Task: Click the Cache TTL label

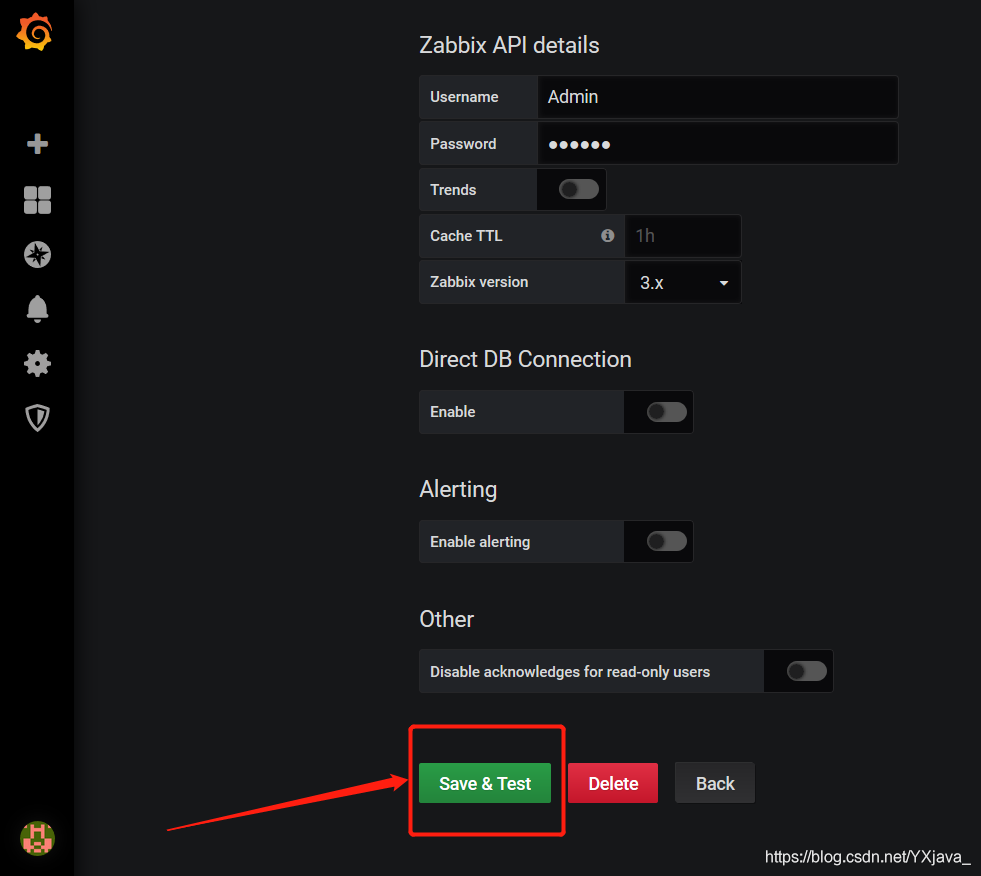Action: (466, 236)
